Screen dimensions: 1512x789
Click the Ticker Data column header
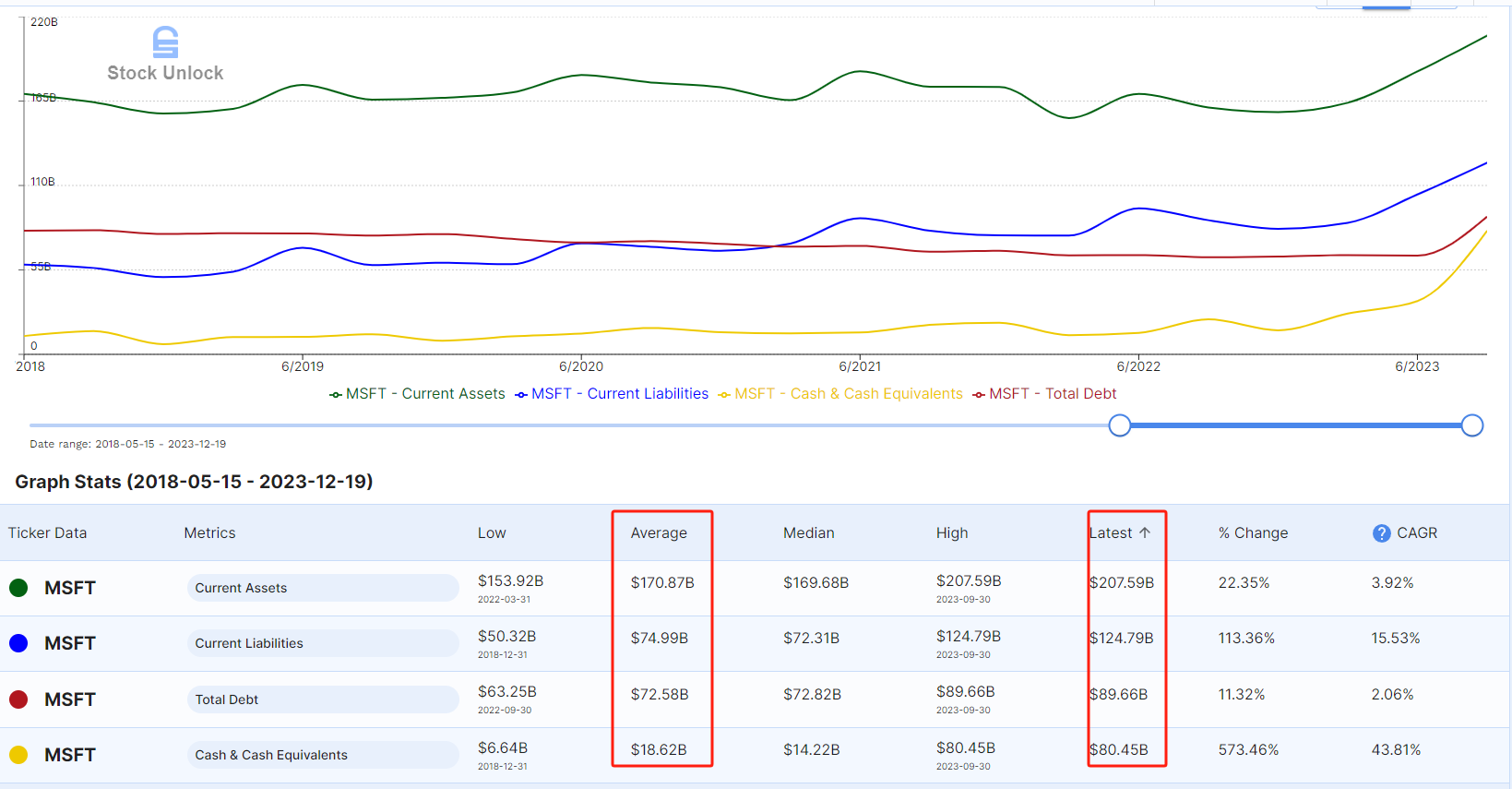pos(47,533)
